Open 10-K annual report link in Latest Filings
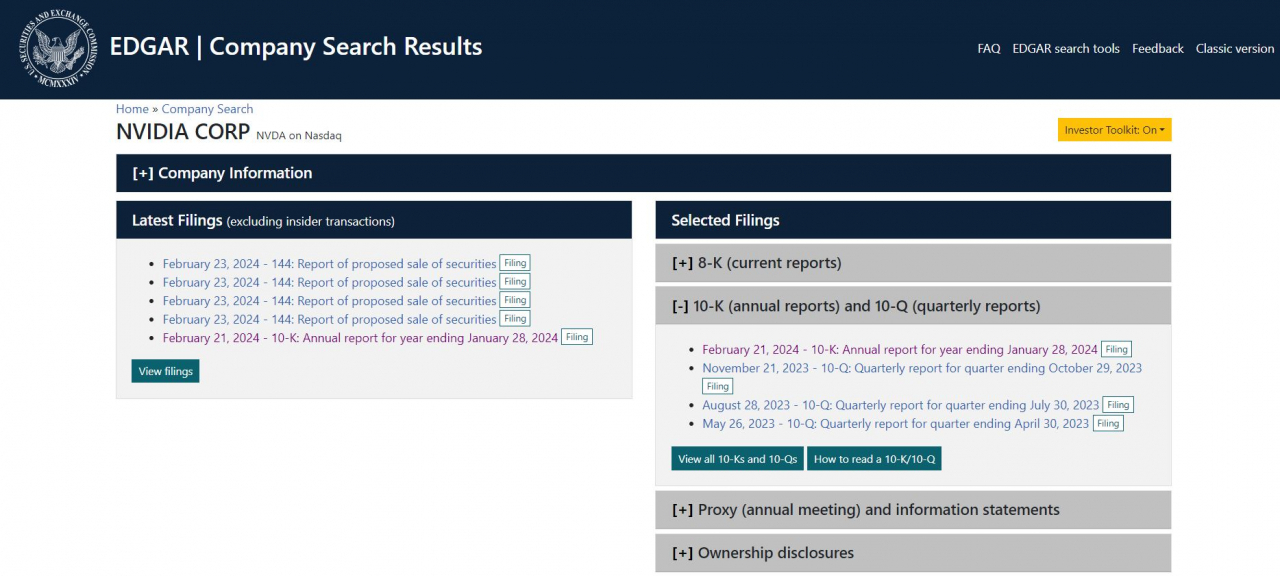The width and height of the screenshot is (1280, 576). pyautogui.click(x=360, y=338)
